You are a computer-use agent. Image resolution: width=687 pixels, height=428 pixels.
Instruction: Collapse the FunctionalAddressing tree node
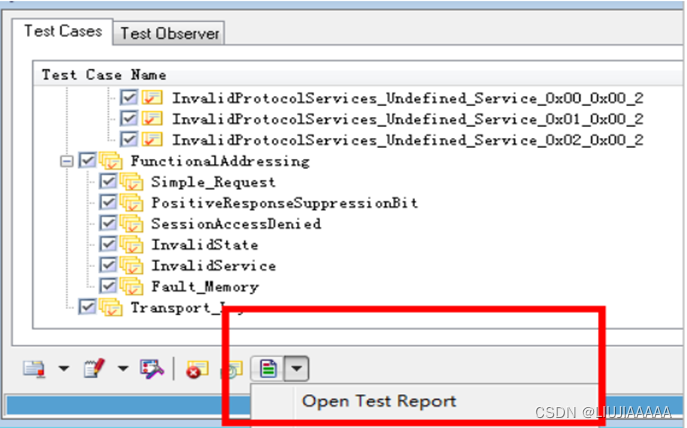(x=67, y=162)
